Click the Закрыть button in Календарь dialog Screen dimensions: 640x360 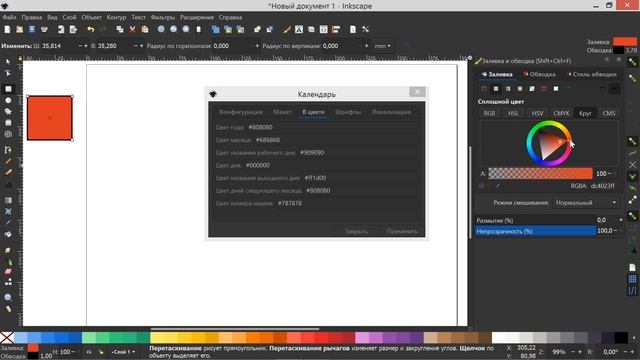click(x=356, y=231)
